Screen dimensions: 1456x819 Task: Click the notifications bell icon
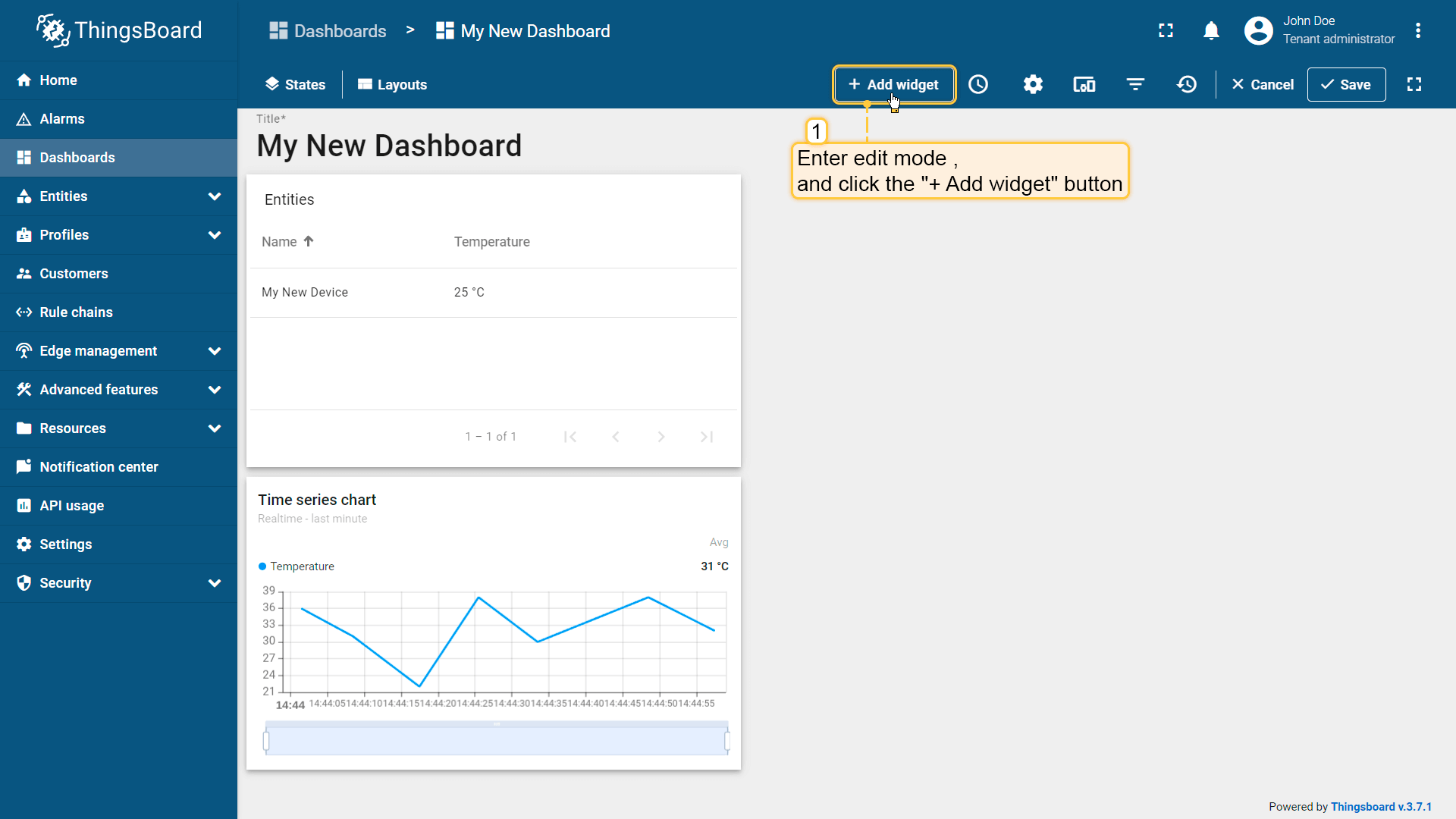point(1211,30)
